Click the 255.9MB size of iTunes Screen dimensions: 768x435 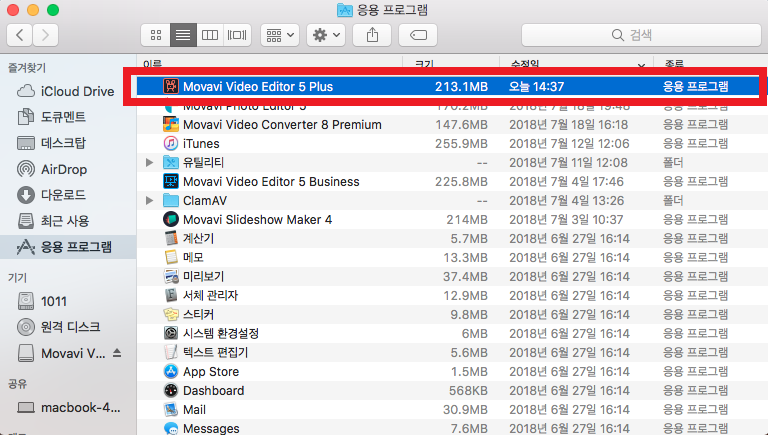(461, 144)
